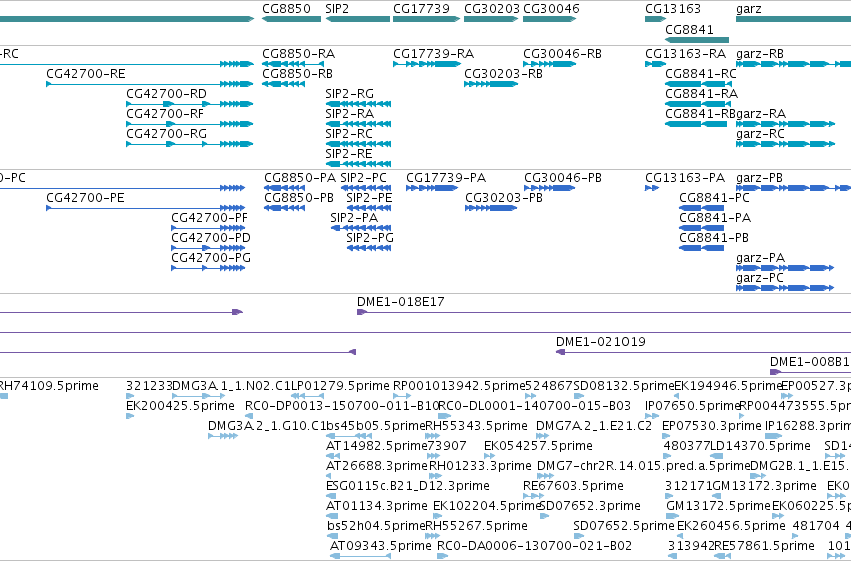Select transcript CG17739-RA

[x=427, y=64]
